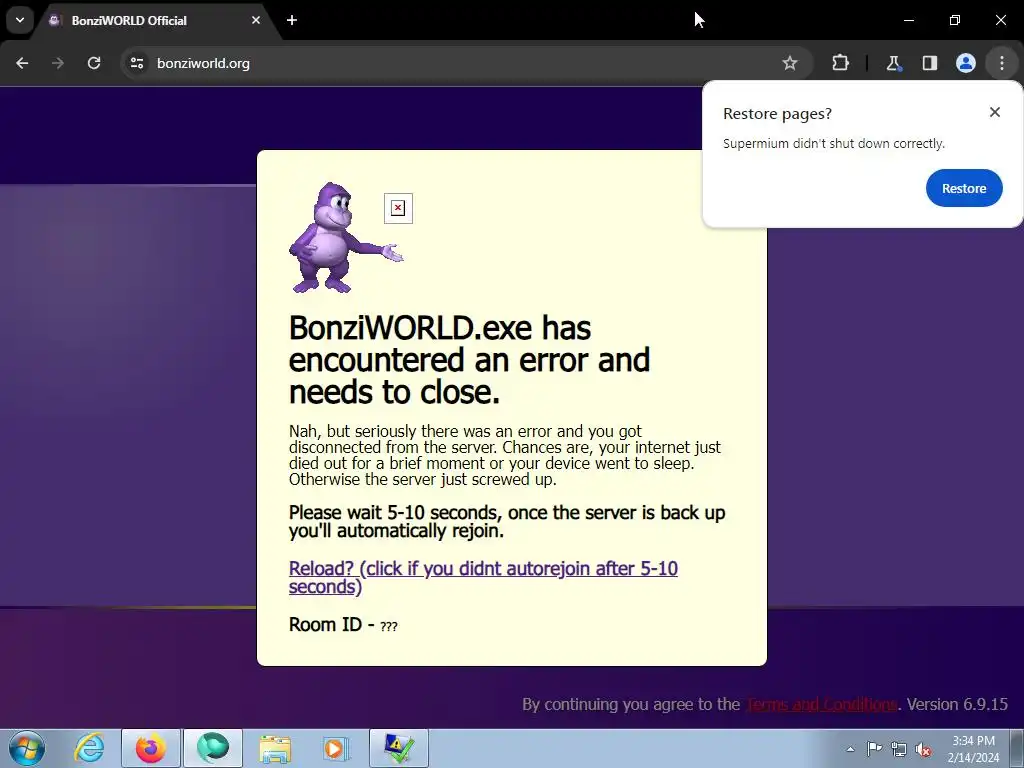Click the Version 6.9.15 text
Screen dimensions: 1024x768
pyautogui.click(x=957, y=705)
